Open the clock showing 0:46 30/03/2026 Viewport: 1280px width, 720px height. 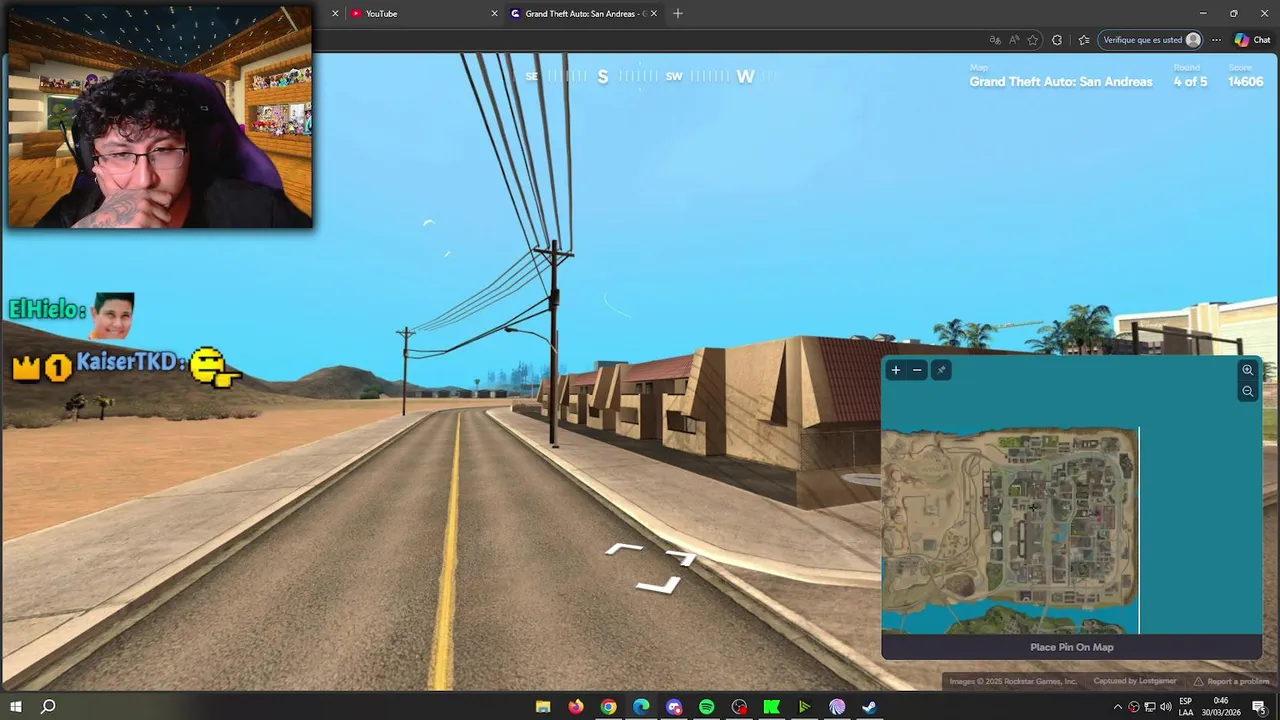coord(1221,707)
